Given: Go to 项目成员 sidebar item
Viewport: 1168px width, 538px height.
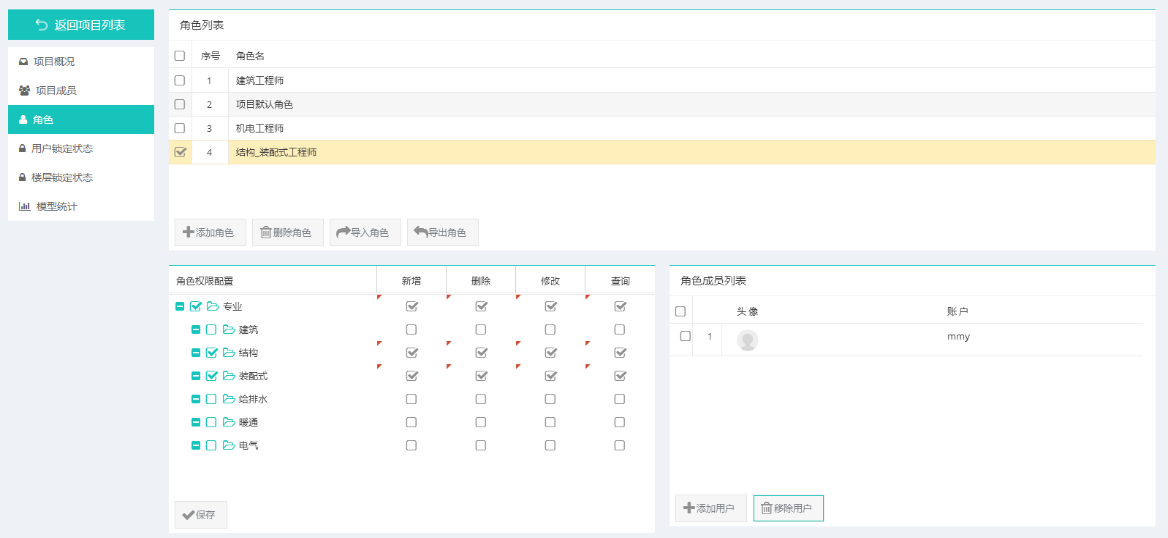Looking at the screenshot, I should pyautogui.click(x=55, y=91).
